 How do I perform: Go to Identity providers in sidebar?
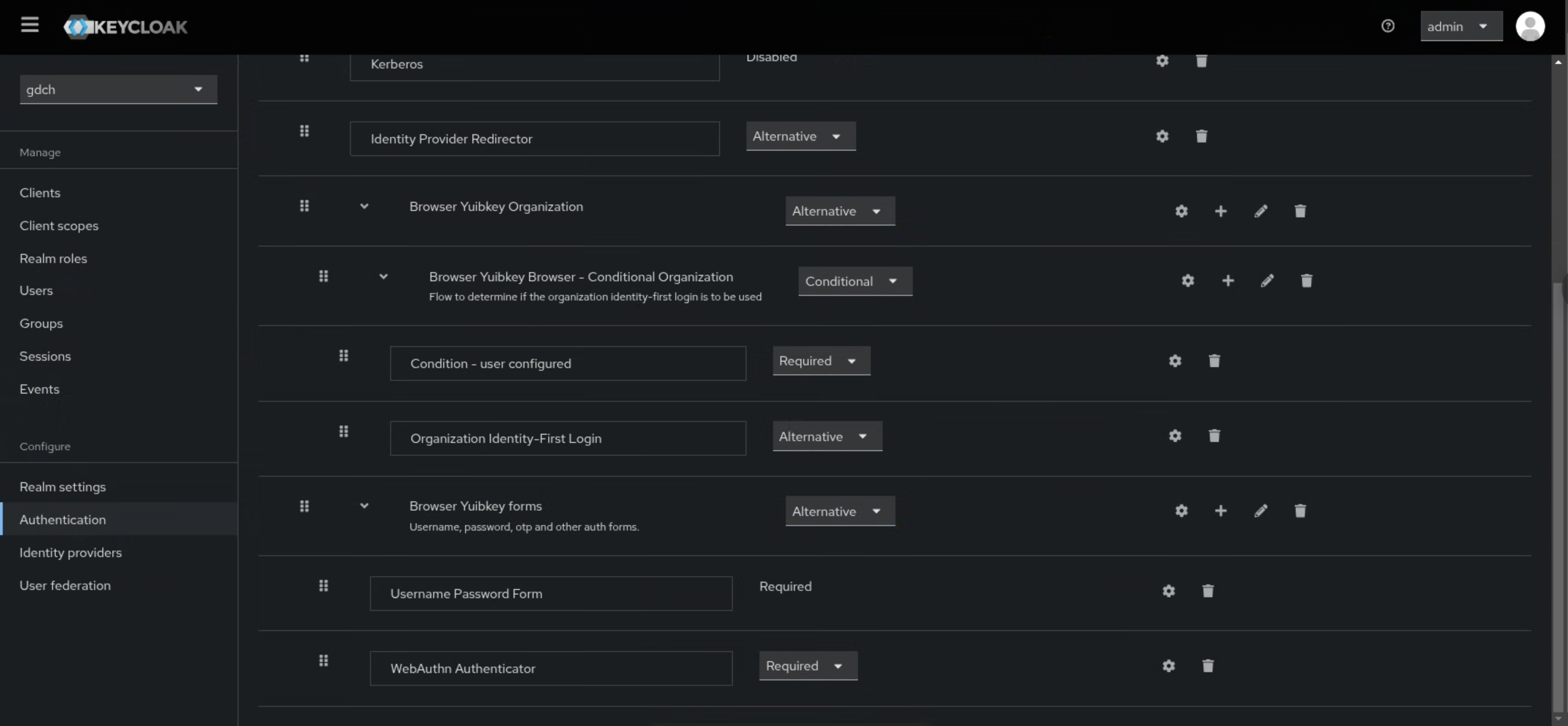click(71, 552)
